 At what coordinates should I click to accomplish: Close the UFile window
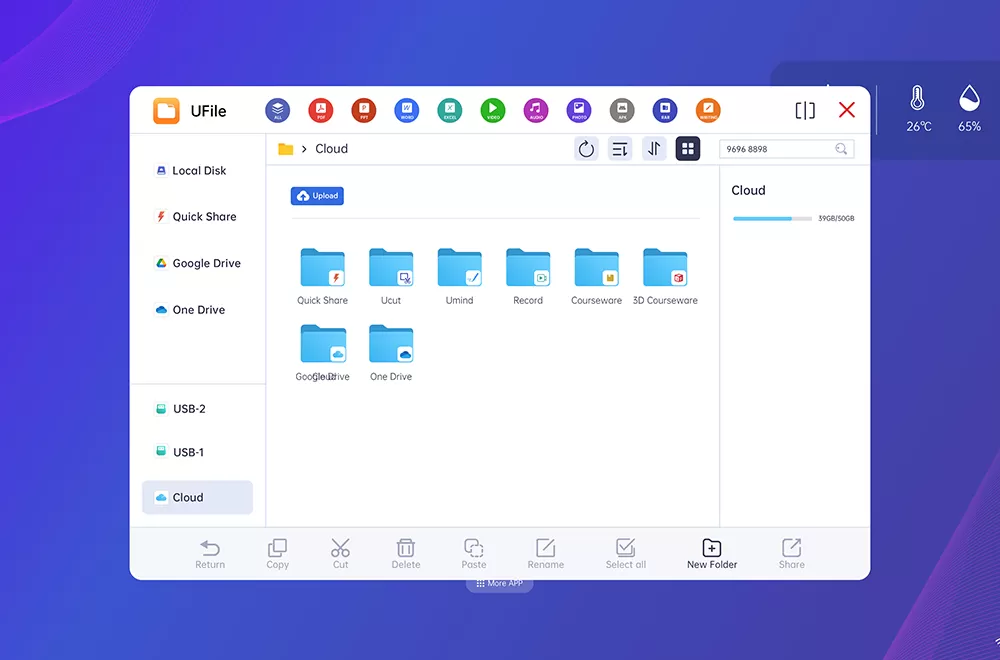pos(847,110)
